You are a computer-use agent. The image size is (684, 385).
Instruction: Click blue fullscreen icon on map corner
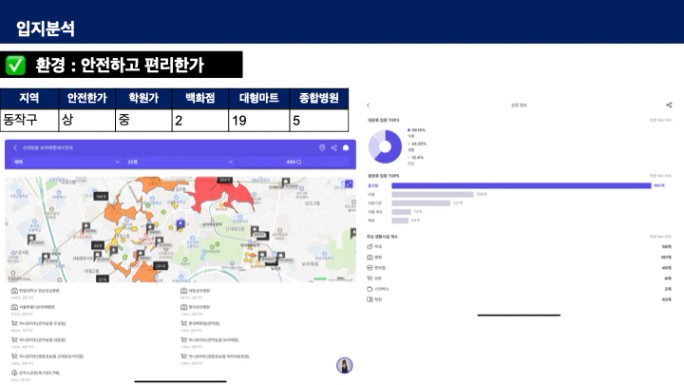point(349,184)
